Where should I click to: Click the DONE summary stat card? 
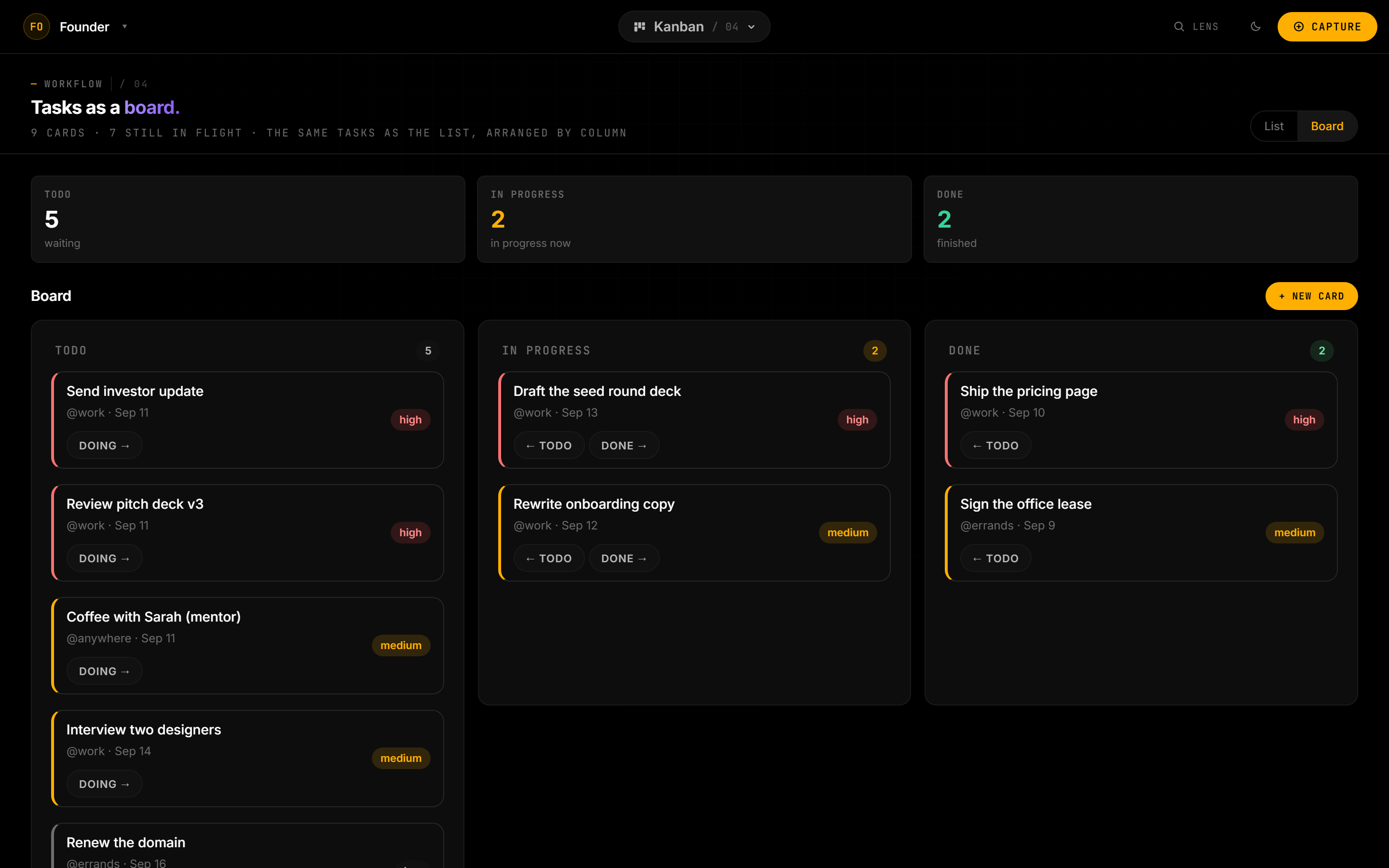pos(1141,219)
